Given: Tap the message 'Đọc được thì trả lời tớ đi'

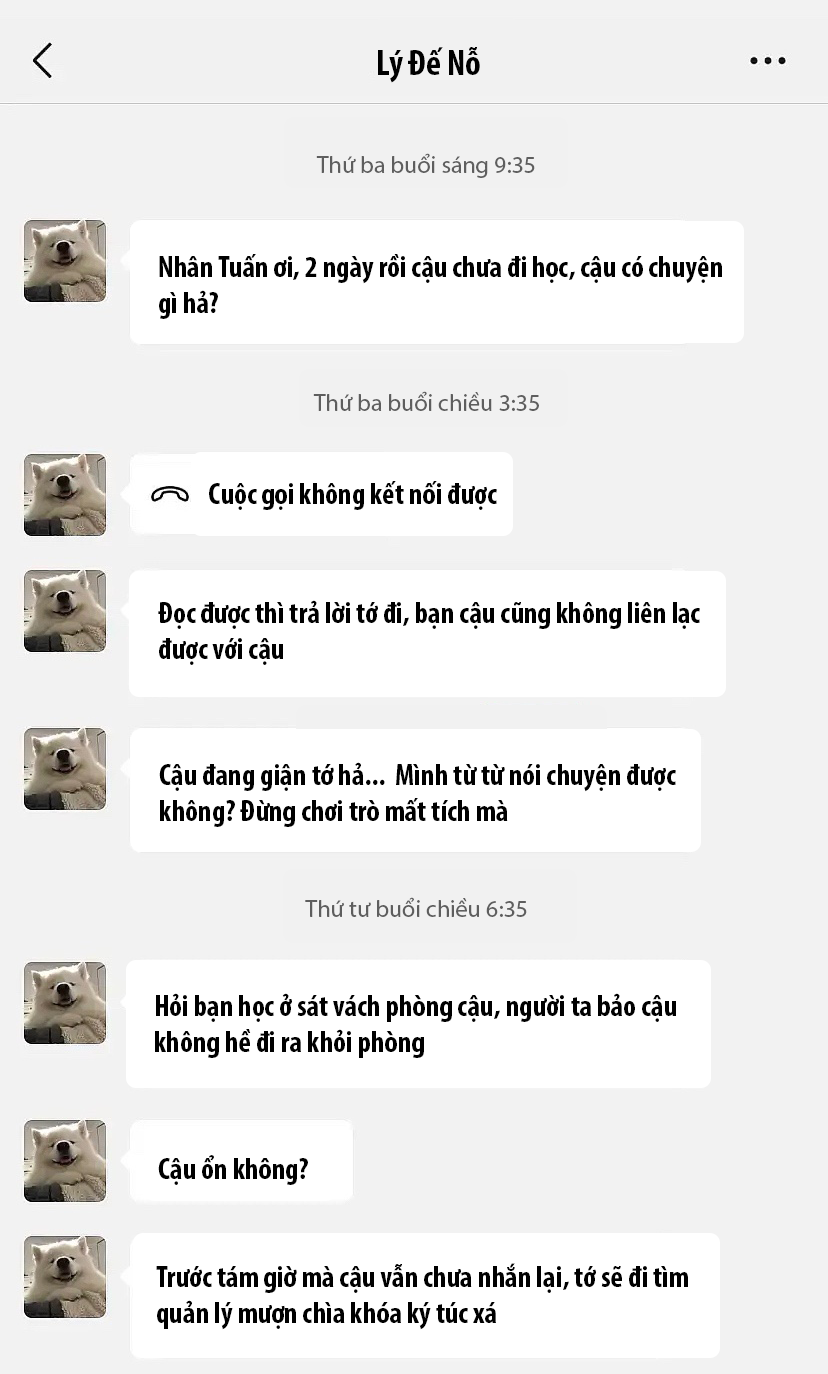Looking at the screenshot, I should pyautogui.click(x=427, y=633).
